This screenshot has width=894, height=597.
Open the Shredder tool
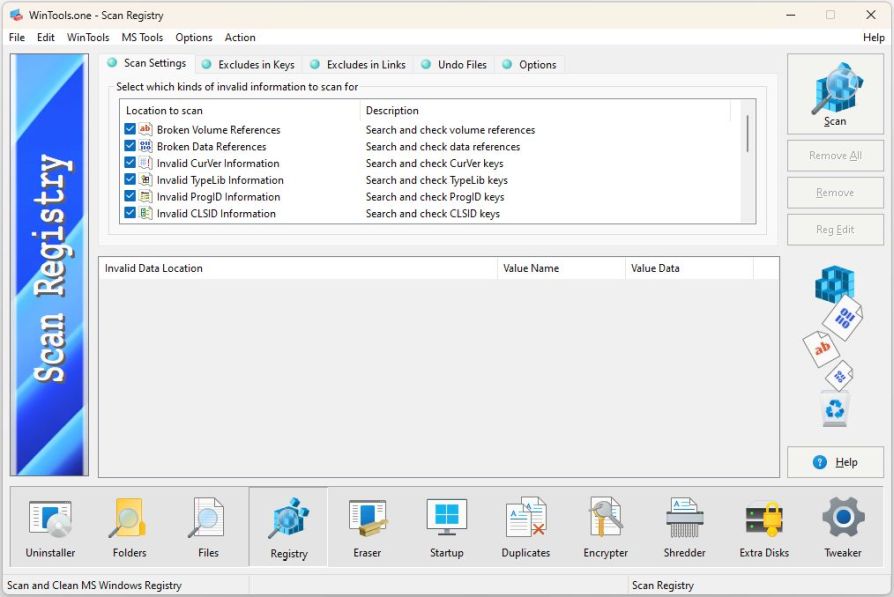[684, 527]
